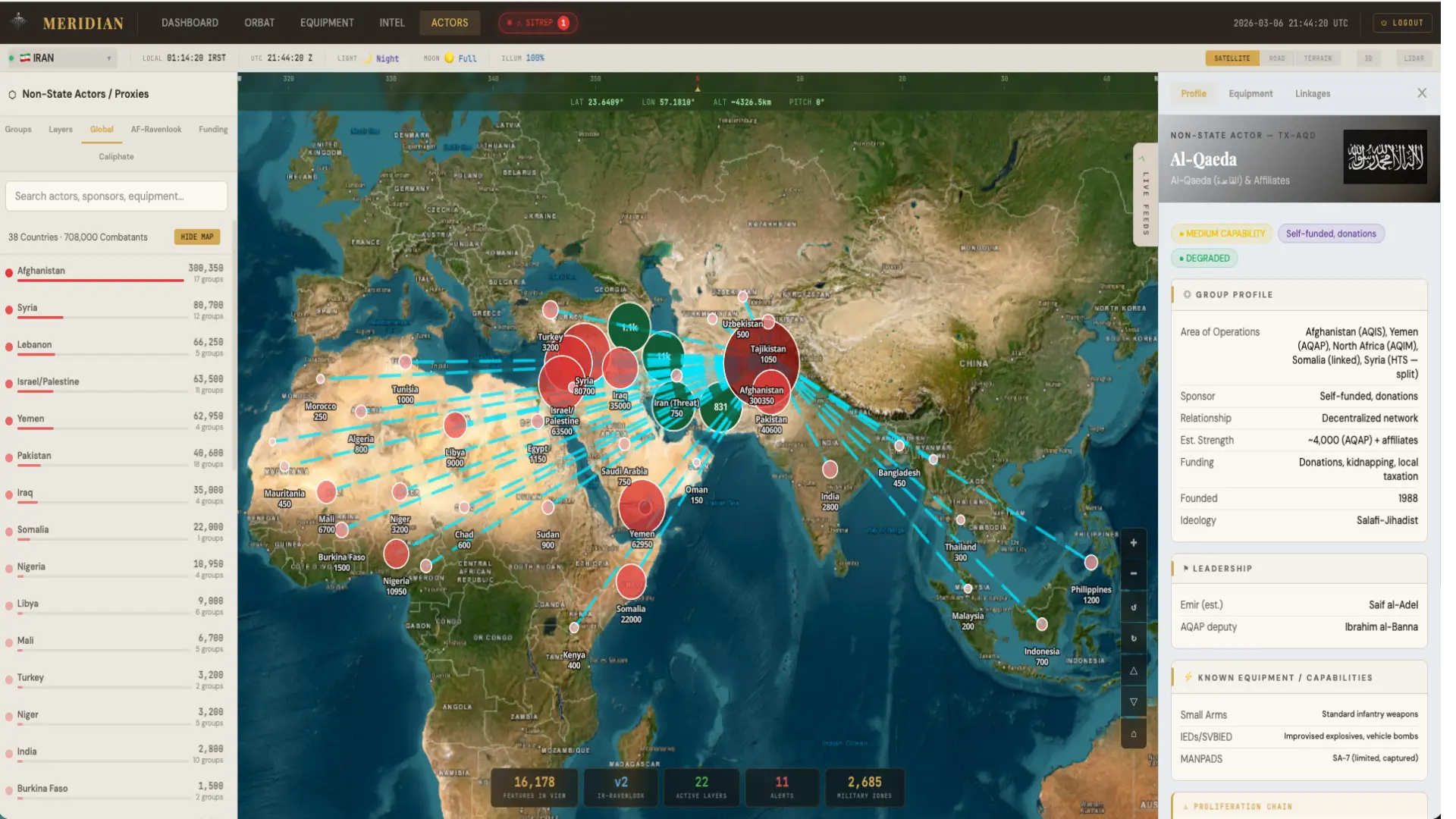This screenshot has height=819, width=1456.
Task: Expand Known Equipment / Capabilities section
Action: (x=1299, y=678)
